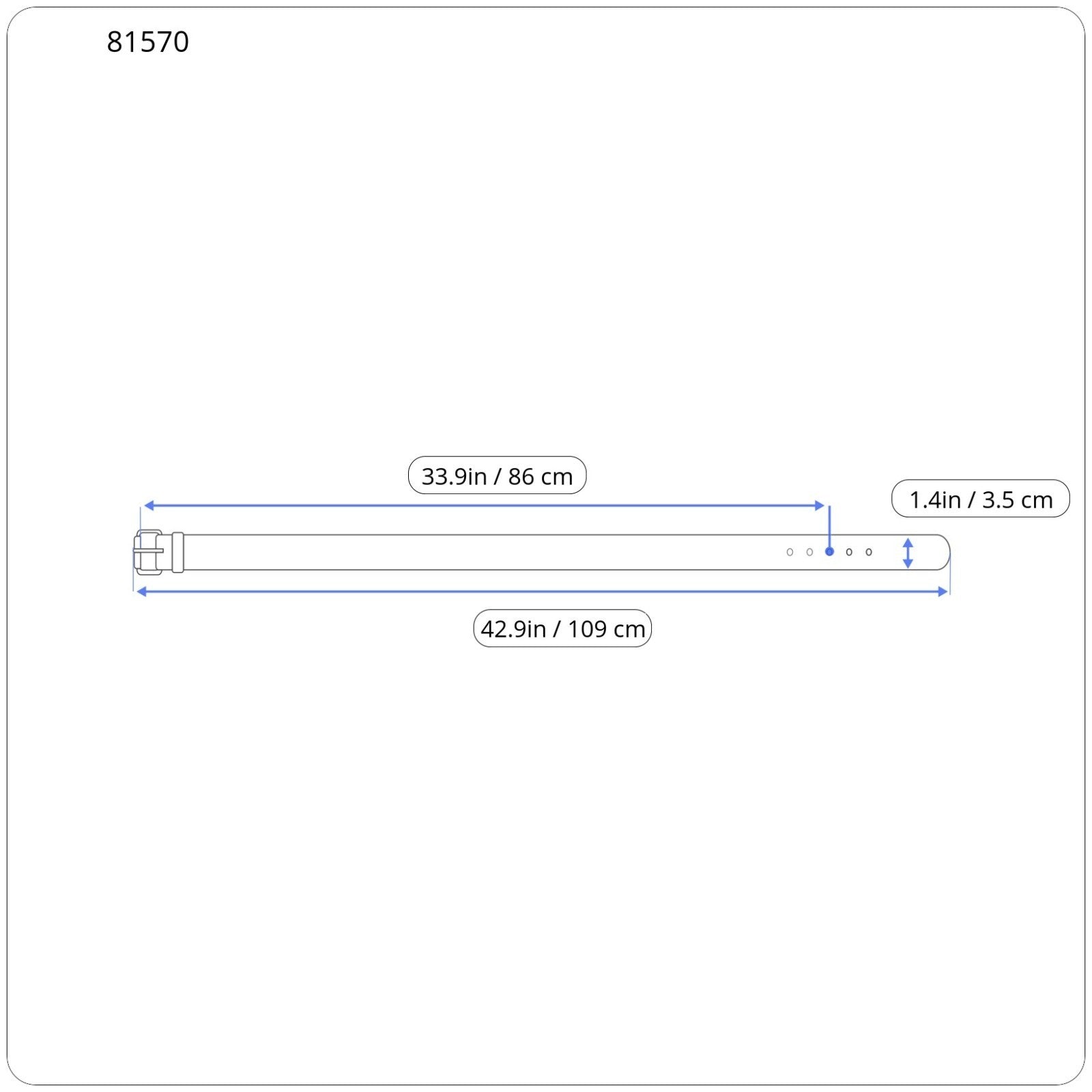Click the fourth belt hole from left
Viewport: 1092px width, 1092px height.
pos(849,552)
